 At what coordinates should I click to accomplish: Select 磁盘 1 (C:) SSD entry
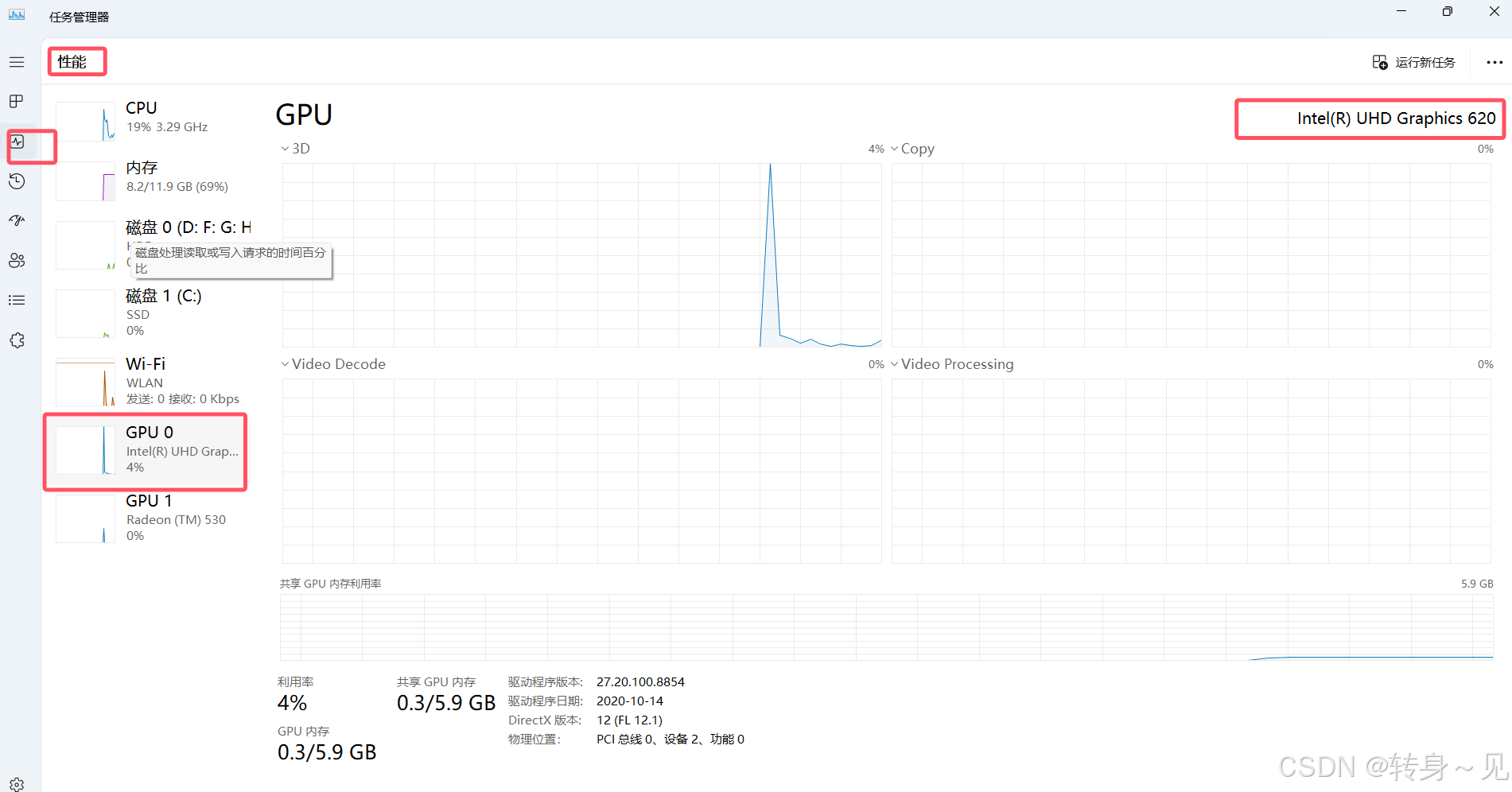(x=151, y=313)
